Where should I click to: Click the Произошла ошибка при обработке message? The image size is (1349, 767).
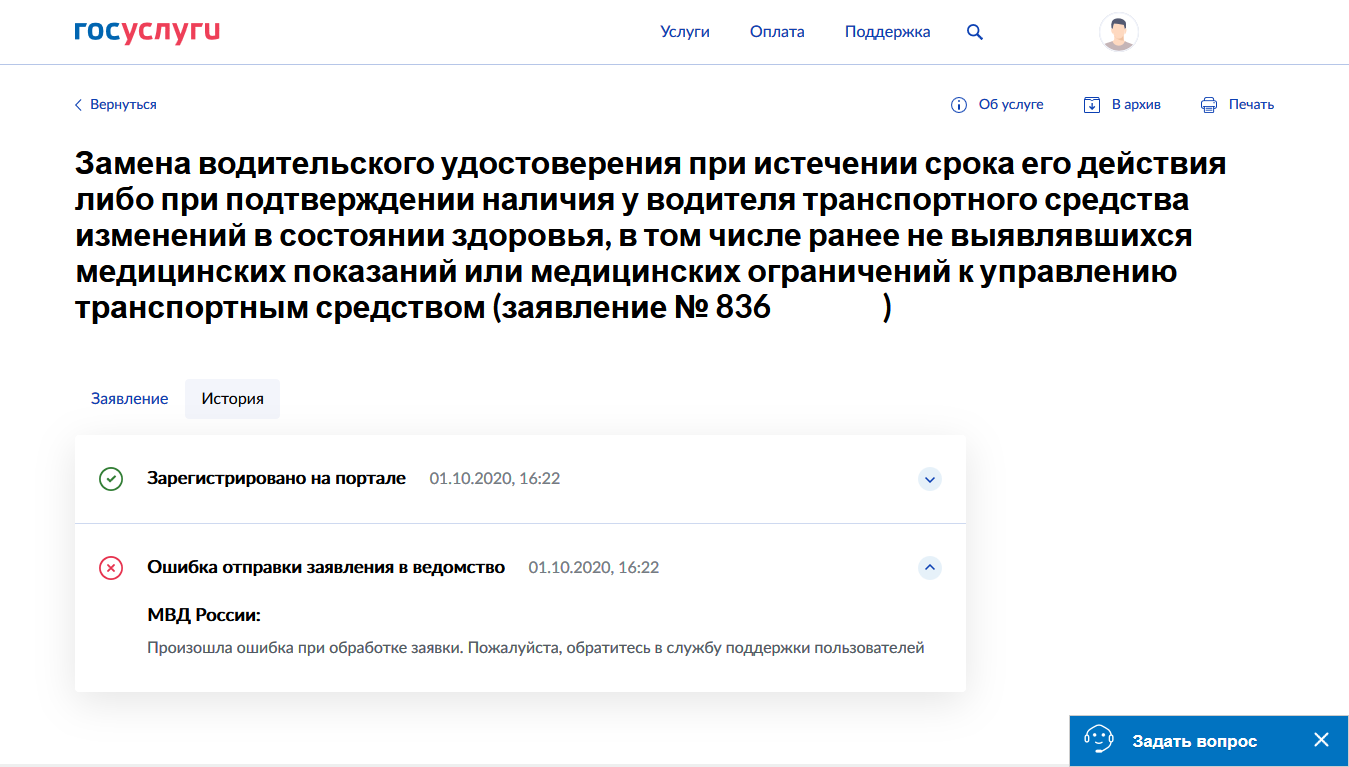(536, 648)
